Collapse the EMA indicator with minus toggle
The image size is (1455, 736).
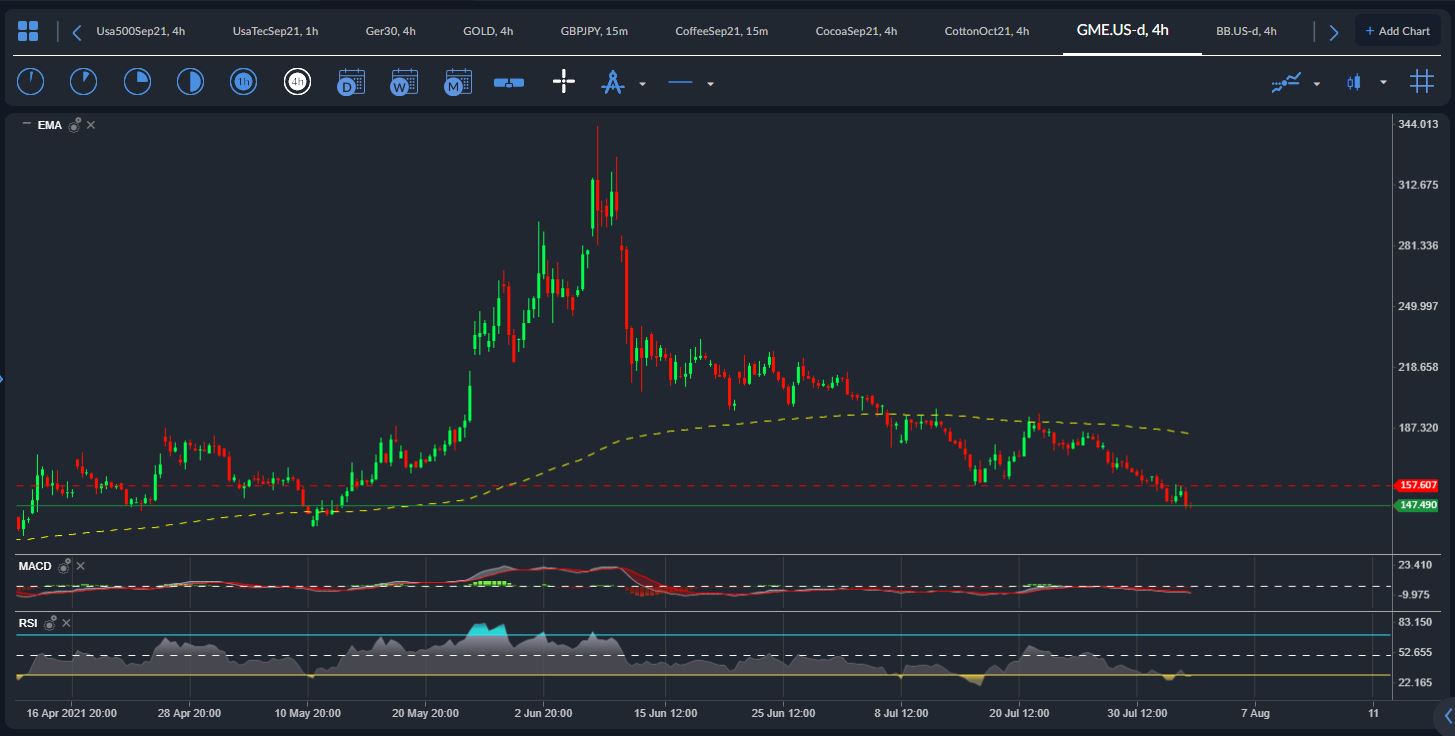(26, 124)
